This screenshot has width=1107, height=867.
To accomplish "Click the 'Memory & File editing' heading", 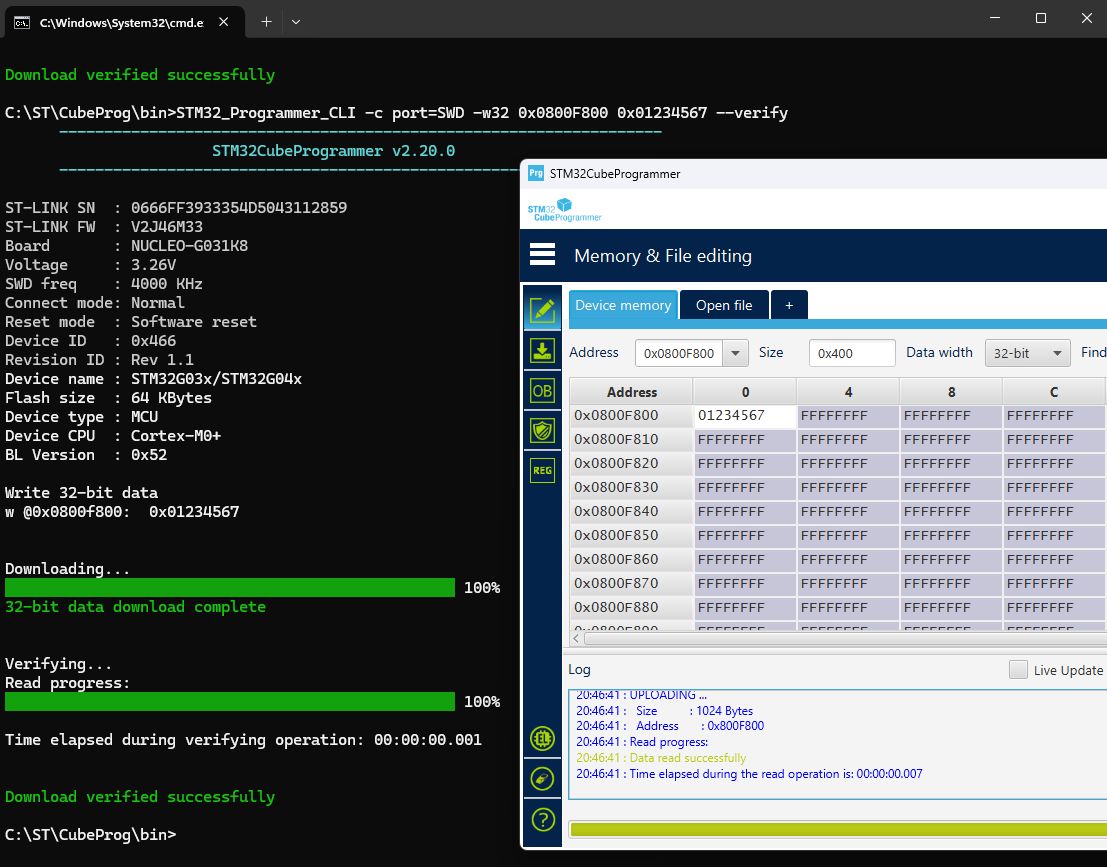I will [663, 256].
